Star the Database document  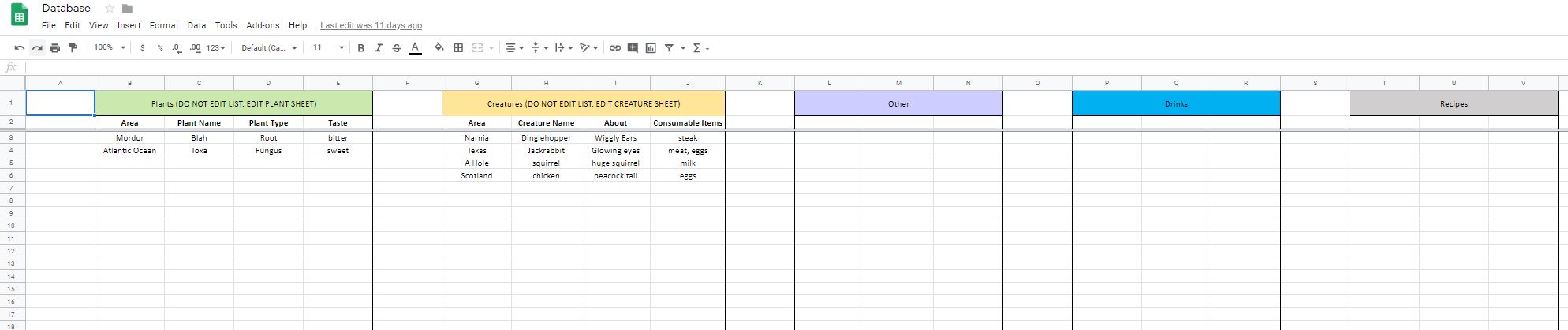point(110,9)
